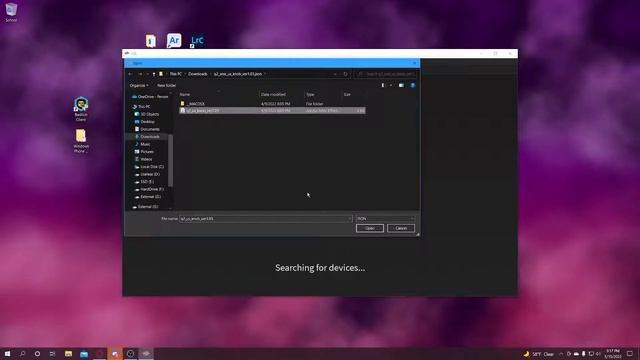The height and width of the screenshot is (360, 640).
Task: Show hidden system tray icons
Action: coord(561,354)
